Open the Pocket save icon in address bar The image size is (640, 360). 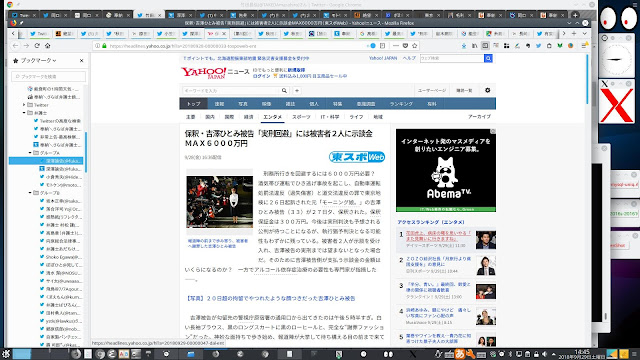click(405, 46)
